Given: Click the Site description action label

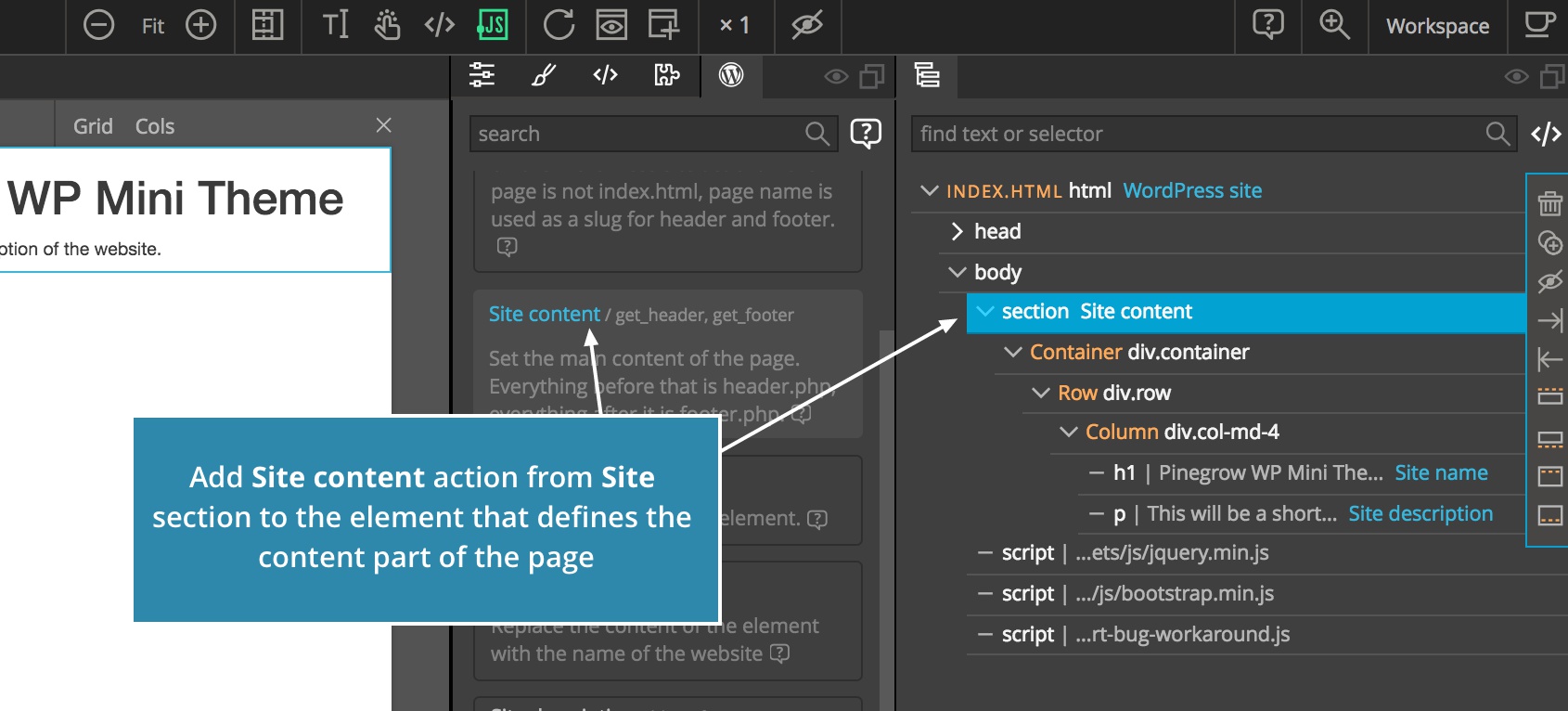Looking at the screenshot, I should click(1420, 513).
